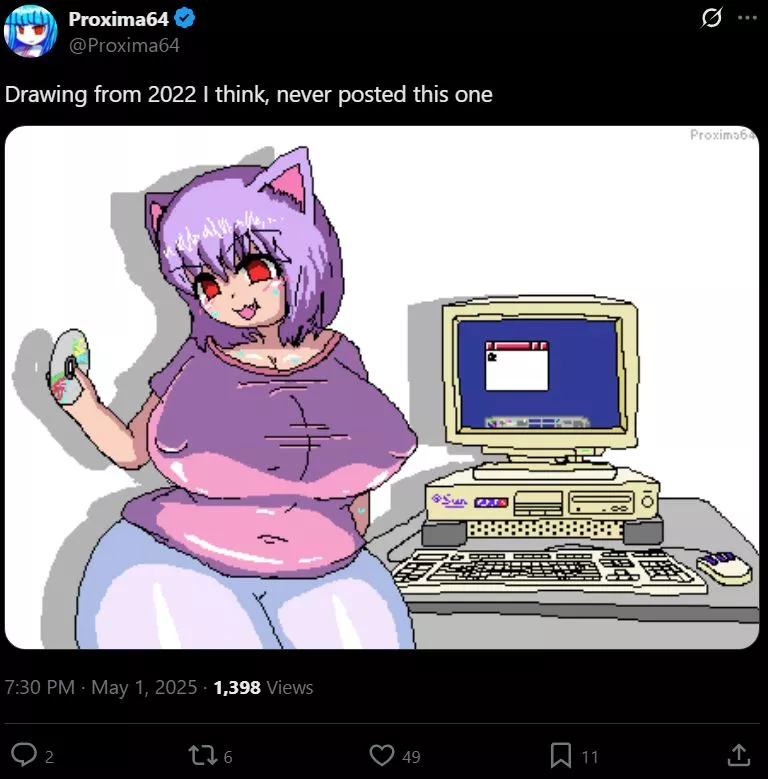The image size is (768, 779).
Task: Click the 7:30 PM May 1, 2025 timestamp
Action: pos(101,688)
